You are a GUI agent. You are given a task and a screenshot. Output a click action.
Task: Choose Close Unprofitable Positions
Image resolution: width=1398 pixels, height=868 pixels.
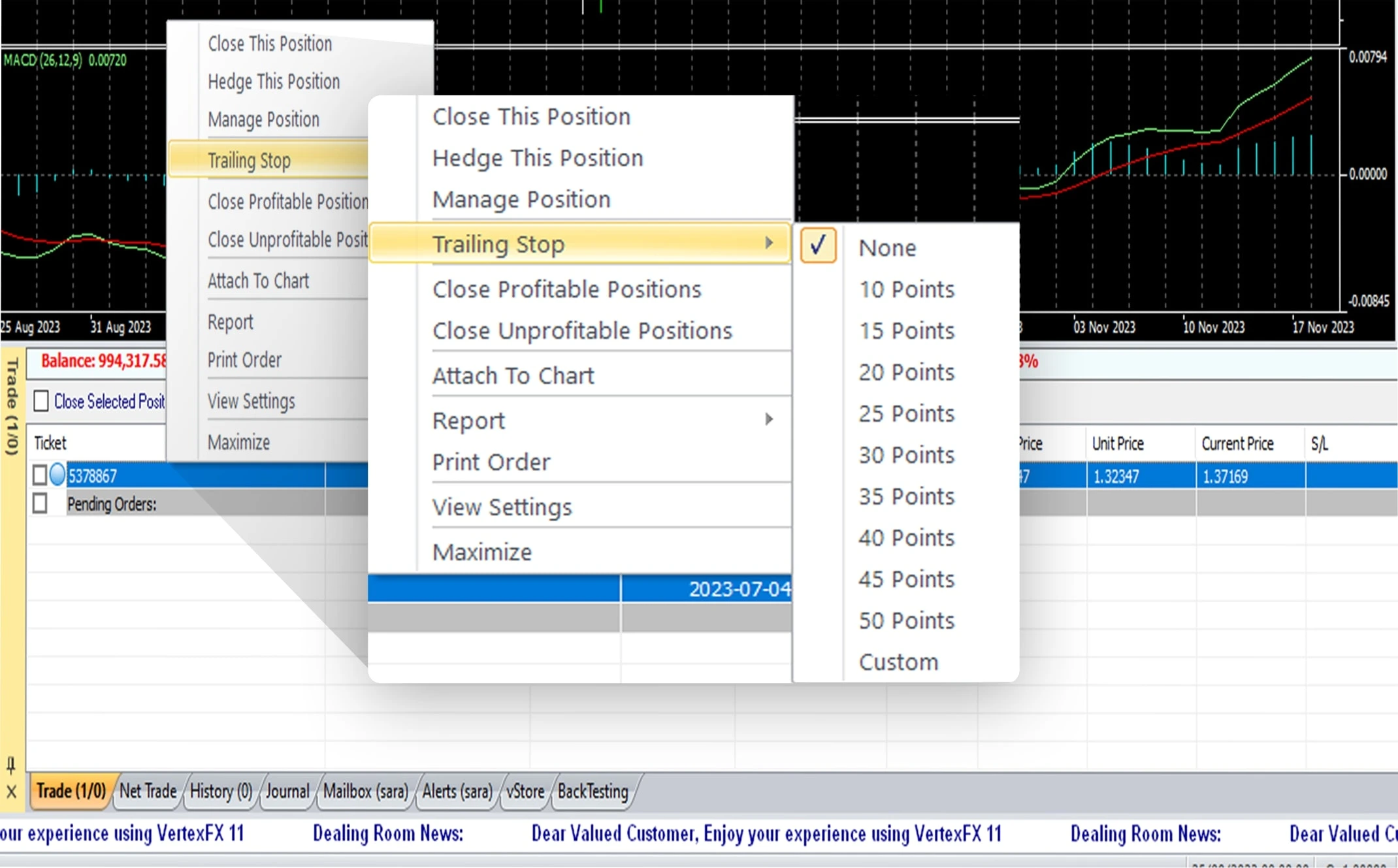(x=582, y=330)
